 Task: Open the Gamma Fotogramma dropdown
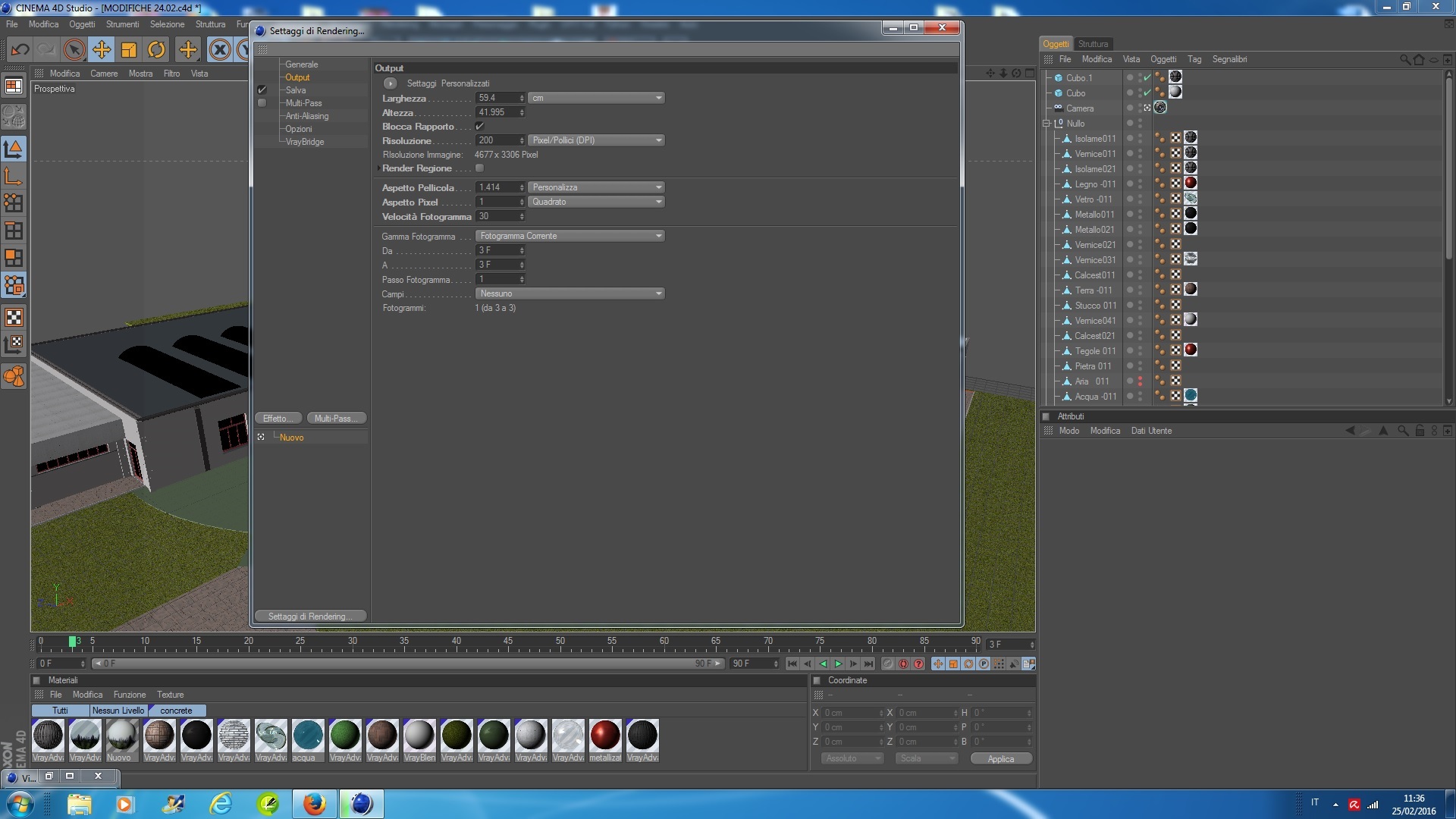tap(570, 236)
